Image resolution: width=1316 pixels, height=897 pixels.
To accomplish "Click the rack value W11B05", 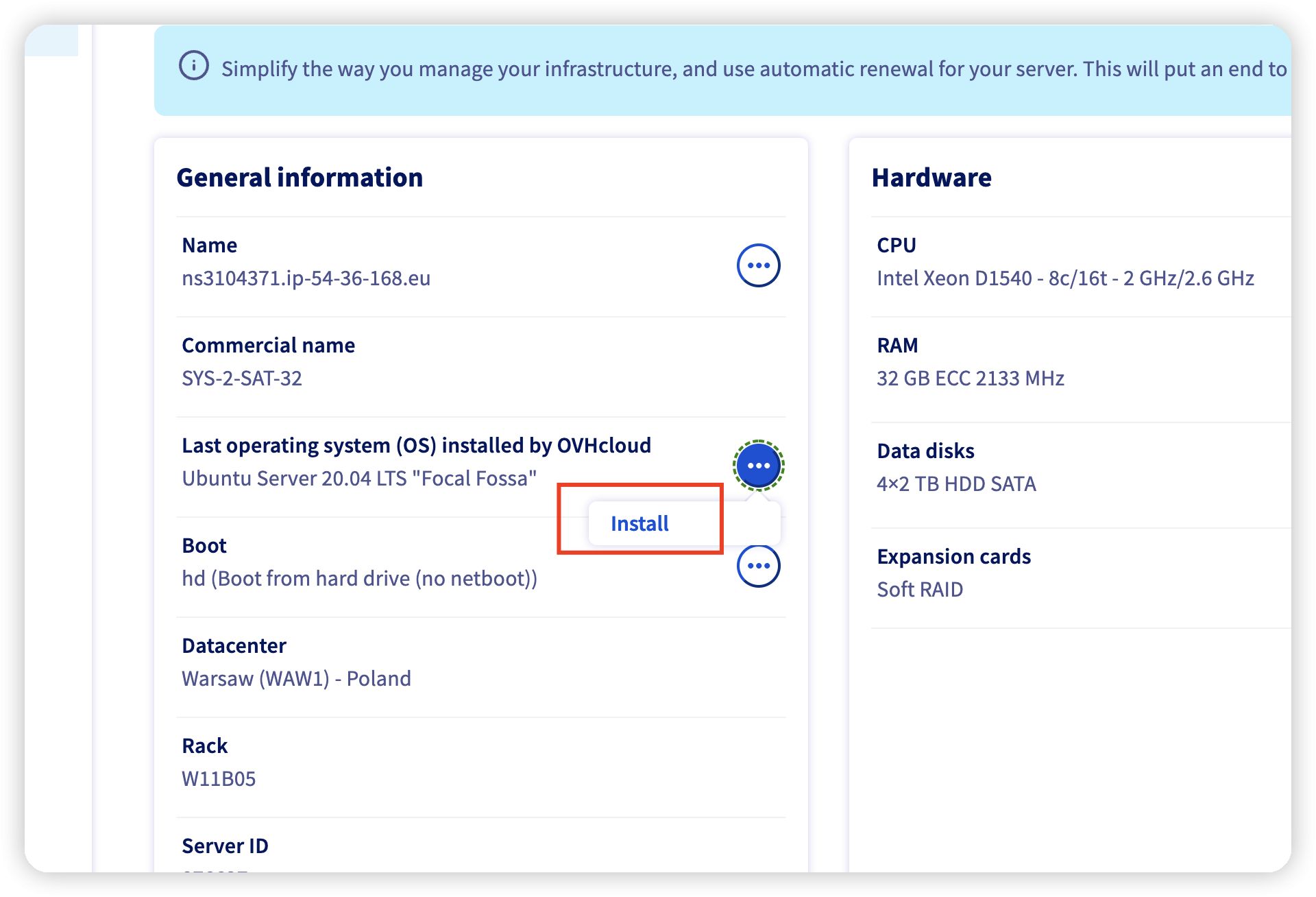I will point(219,779).
